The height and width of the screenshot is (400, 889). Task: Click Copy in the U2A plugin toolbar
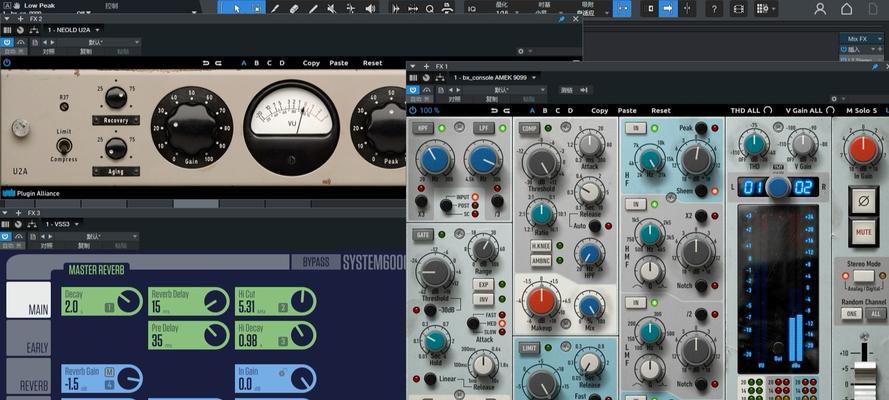click(311, 63)
